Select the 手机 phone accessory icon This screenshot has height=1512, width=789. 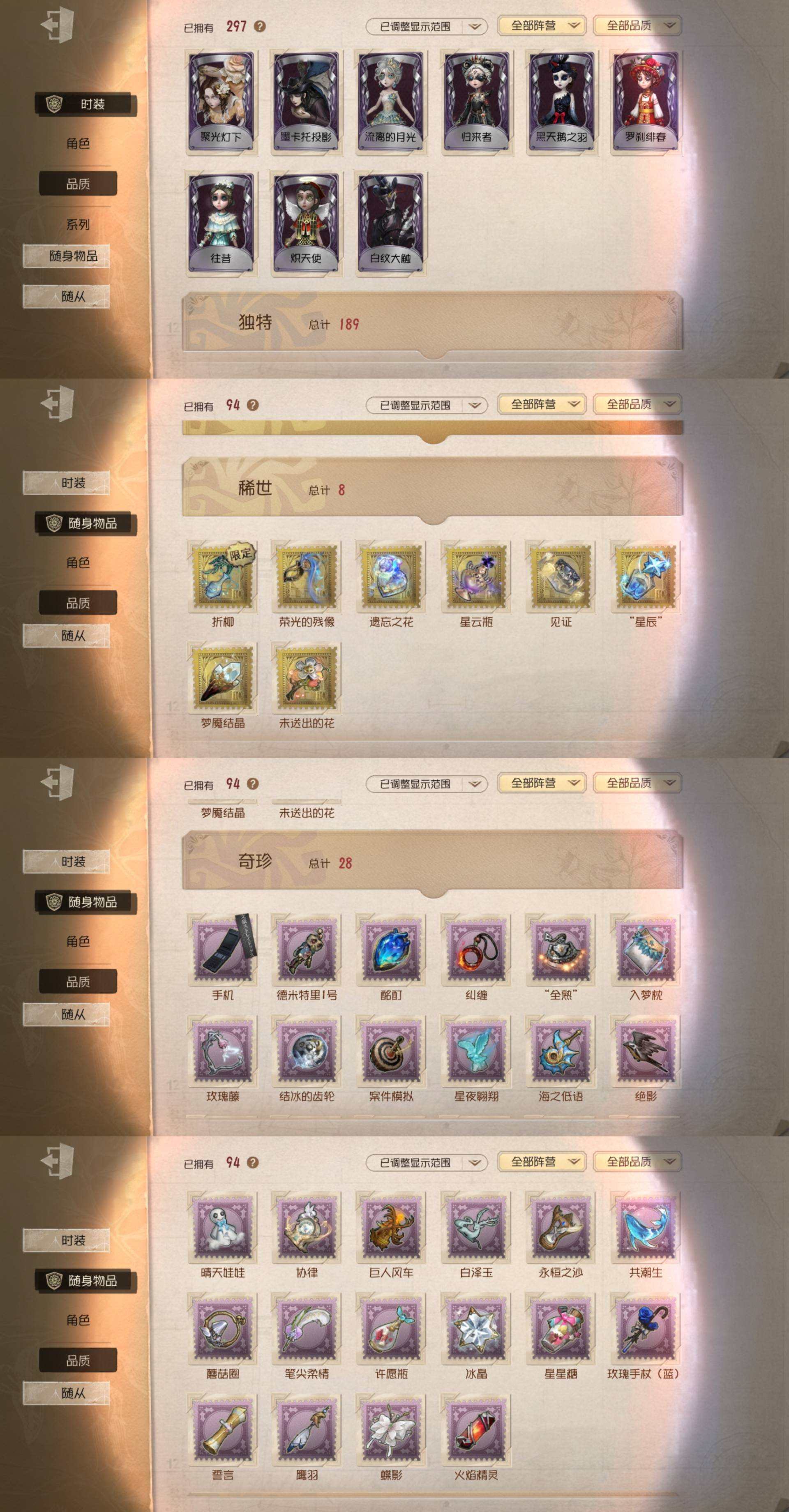(222, 949)
